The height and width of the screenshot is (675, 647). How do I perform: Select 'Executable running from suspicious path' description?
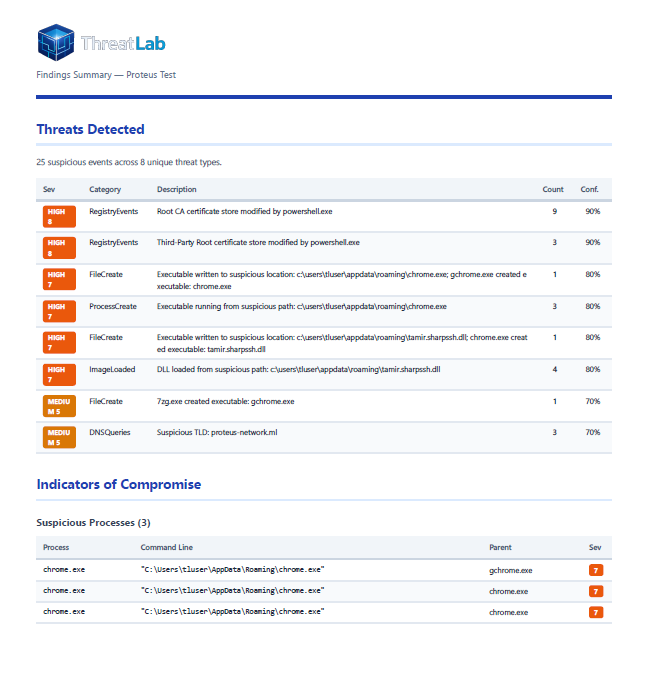[x=302, y=307]
